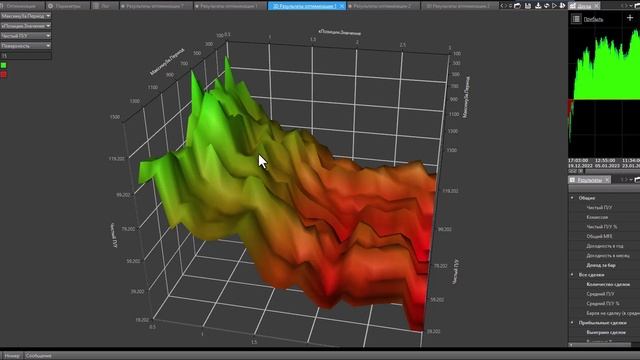Click the Номер status bar item
The width and height of the screenshot is (640, 360).
tap(12, 356)
